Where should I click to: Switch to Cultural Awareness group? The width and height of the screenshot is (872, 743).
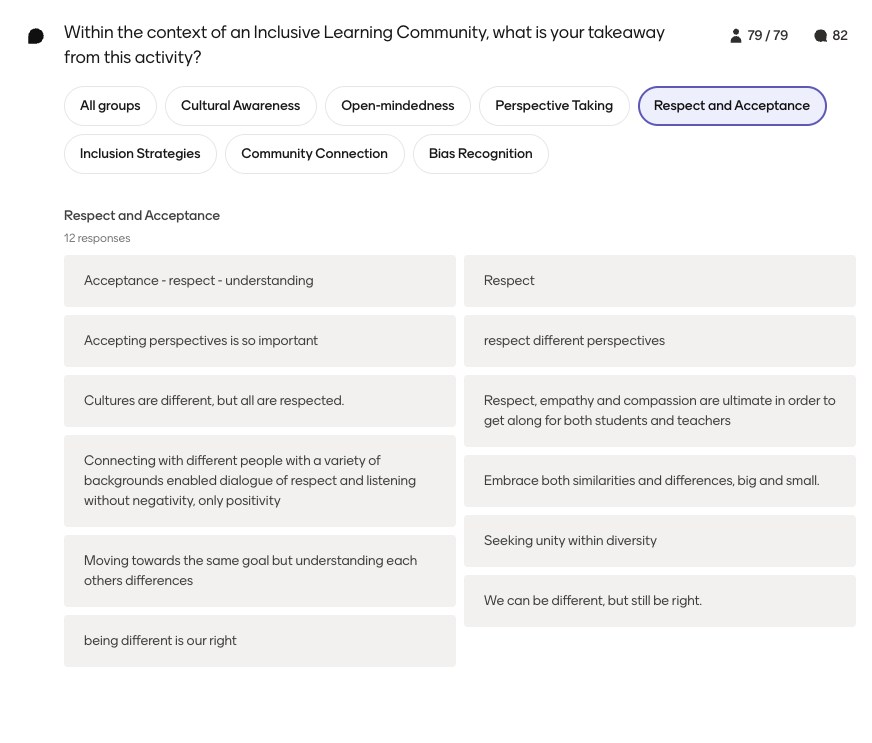point(241,106)
